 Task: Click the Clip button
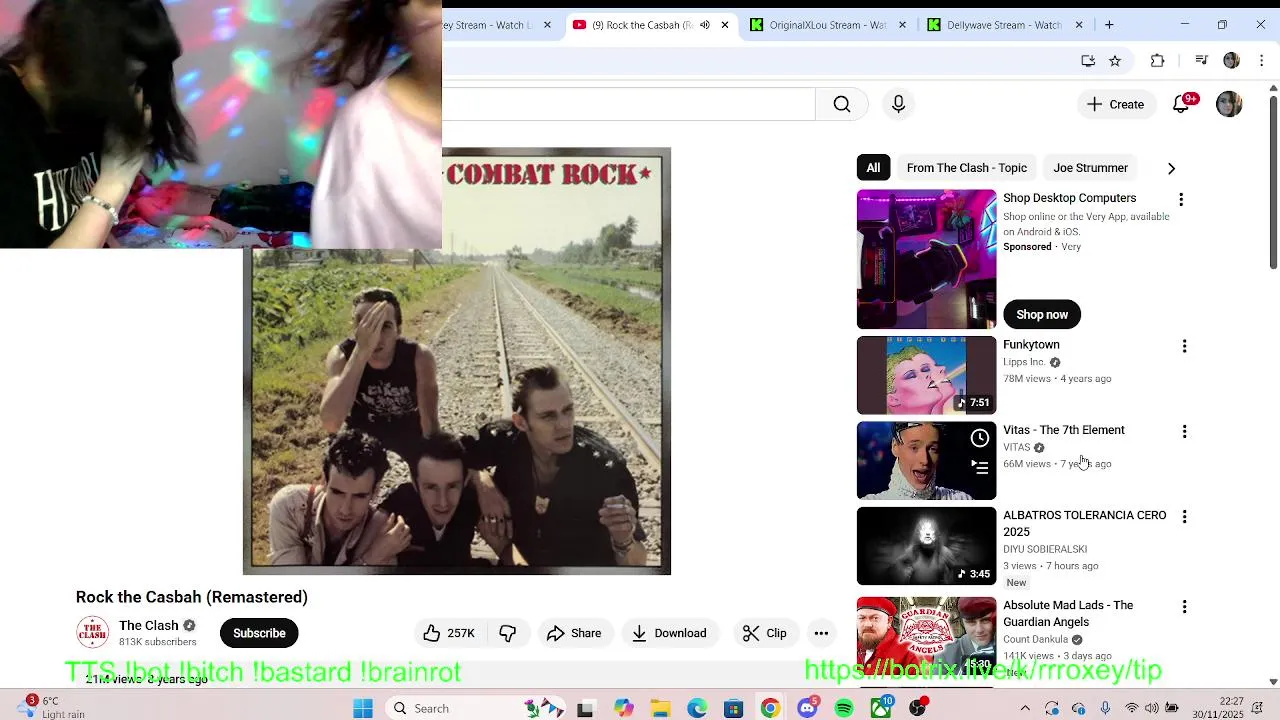coord(765,633)
